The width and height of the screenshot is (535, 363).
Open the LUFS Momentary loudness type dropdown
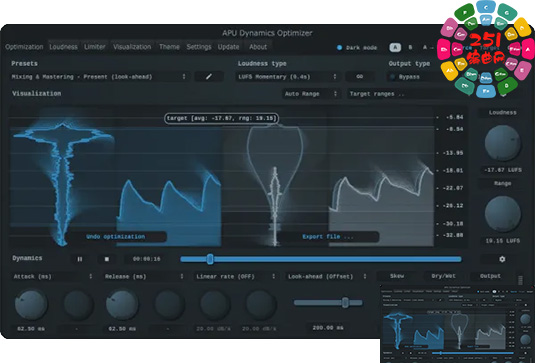[288, 77]
